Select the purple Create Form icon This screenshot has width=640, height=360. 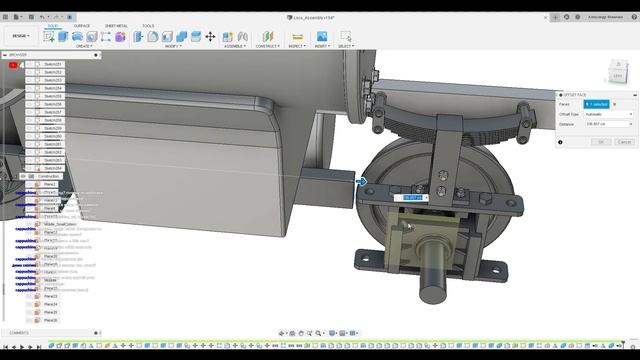[x=120, y=37]
